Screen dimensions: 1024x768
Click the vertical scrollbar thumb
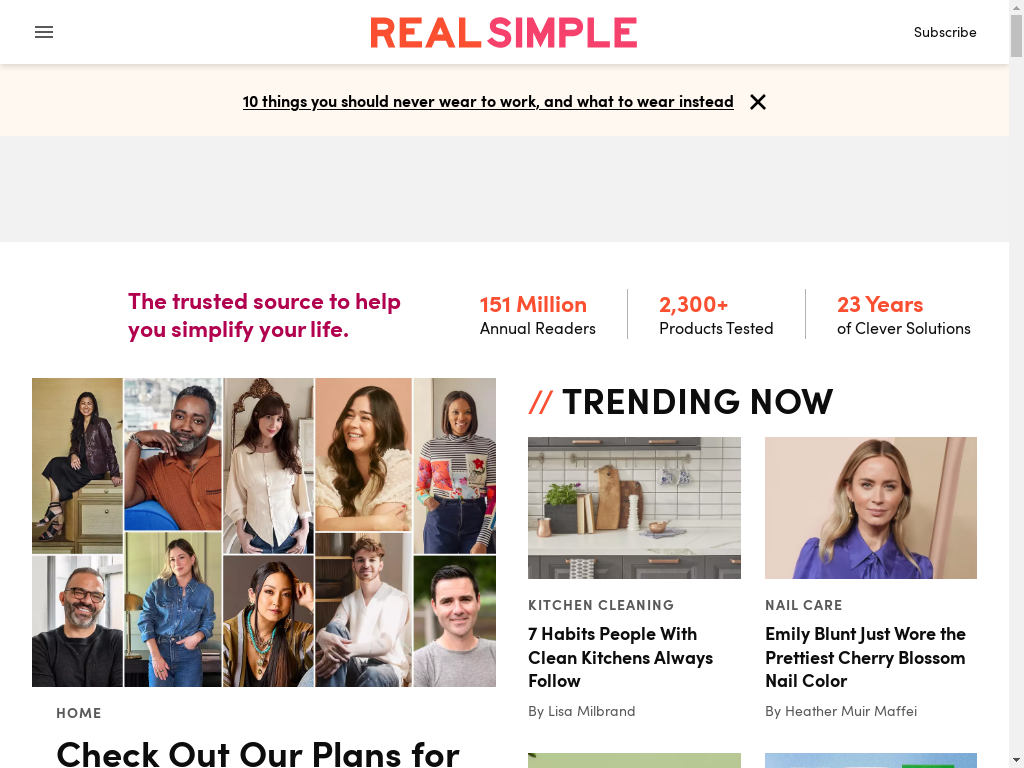pyautogui.click(x=1016, y=36)
